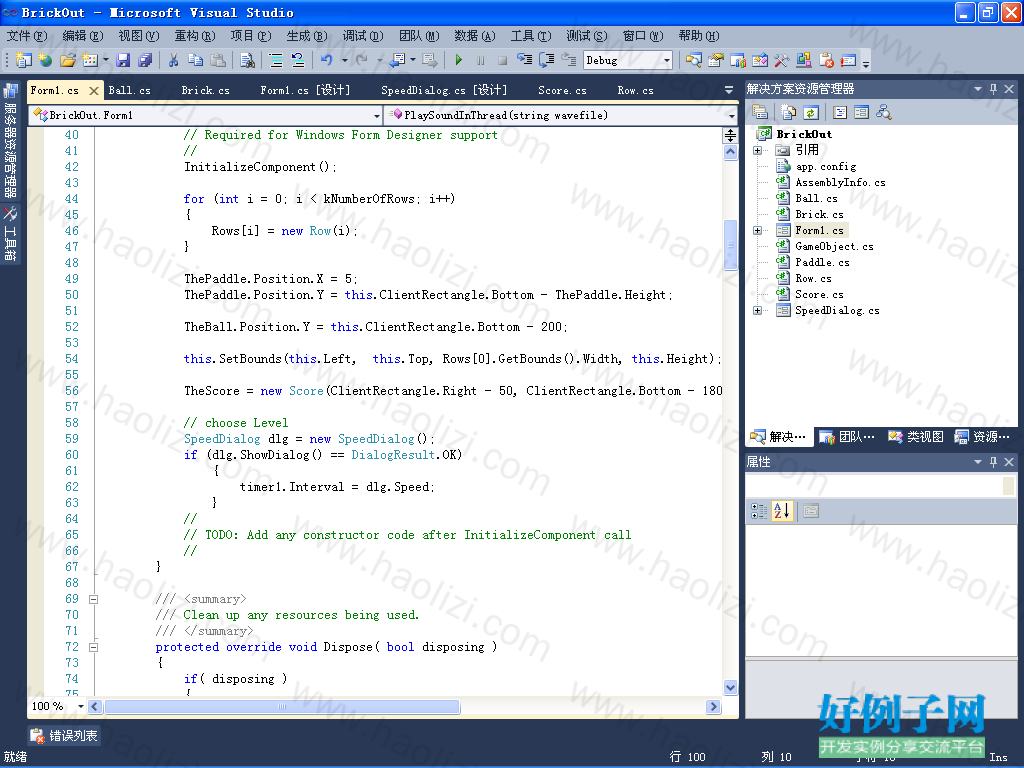This screenshot has width=1024, height=768.
Task: Open the 调试(D) menu
Action: coord(363,36)
